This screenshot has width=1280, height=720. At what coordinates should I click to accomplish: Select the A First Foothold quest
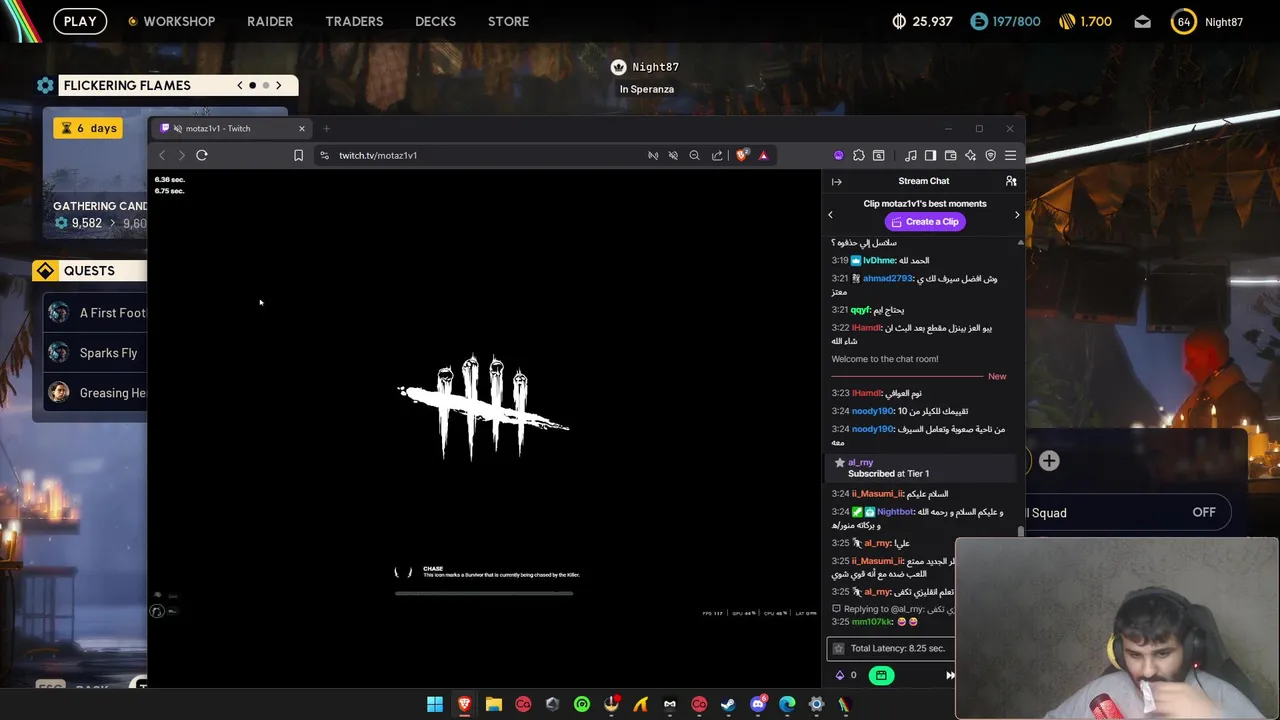click(95, 313)
